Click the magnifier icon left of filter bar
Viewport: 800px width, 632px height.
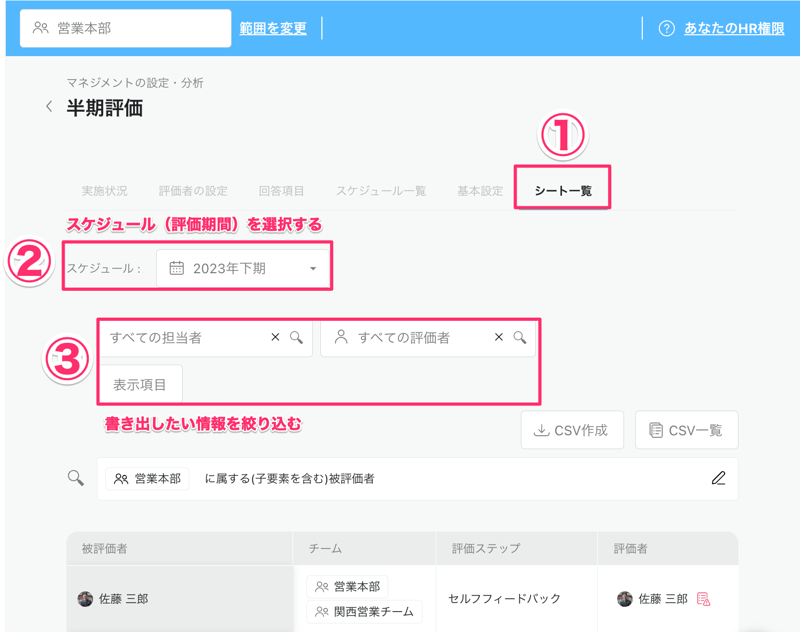(76, 479)
